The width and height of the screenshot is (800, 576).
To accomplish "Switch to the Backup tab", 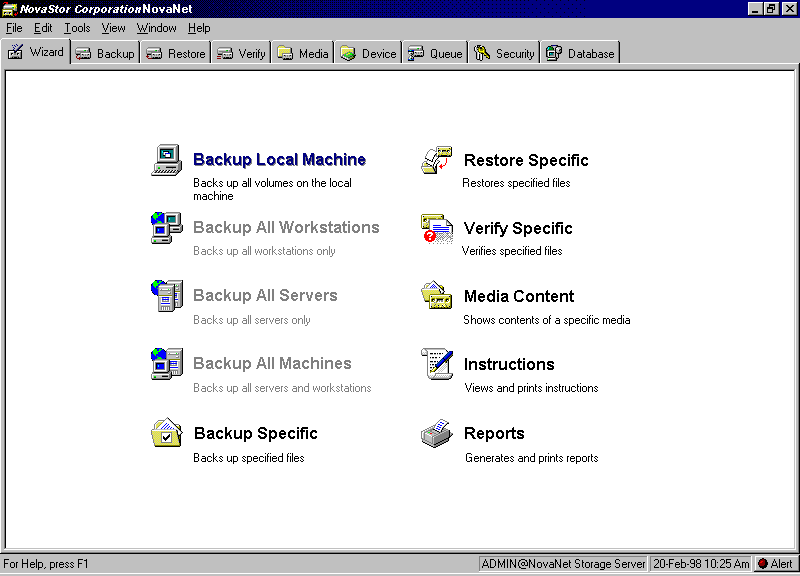I will click(x=105, y=53).
